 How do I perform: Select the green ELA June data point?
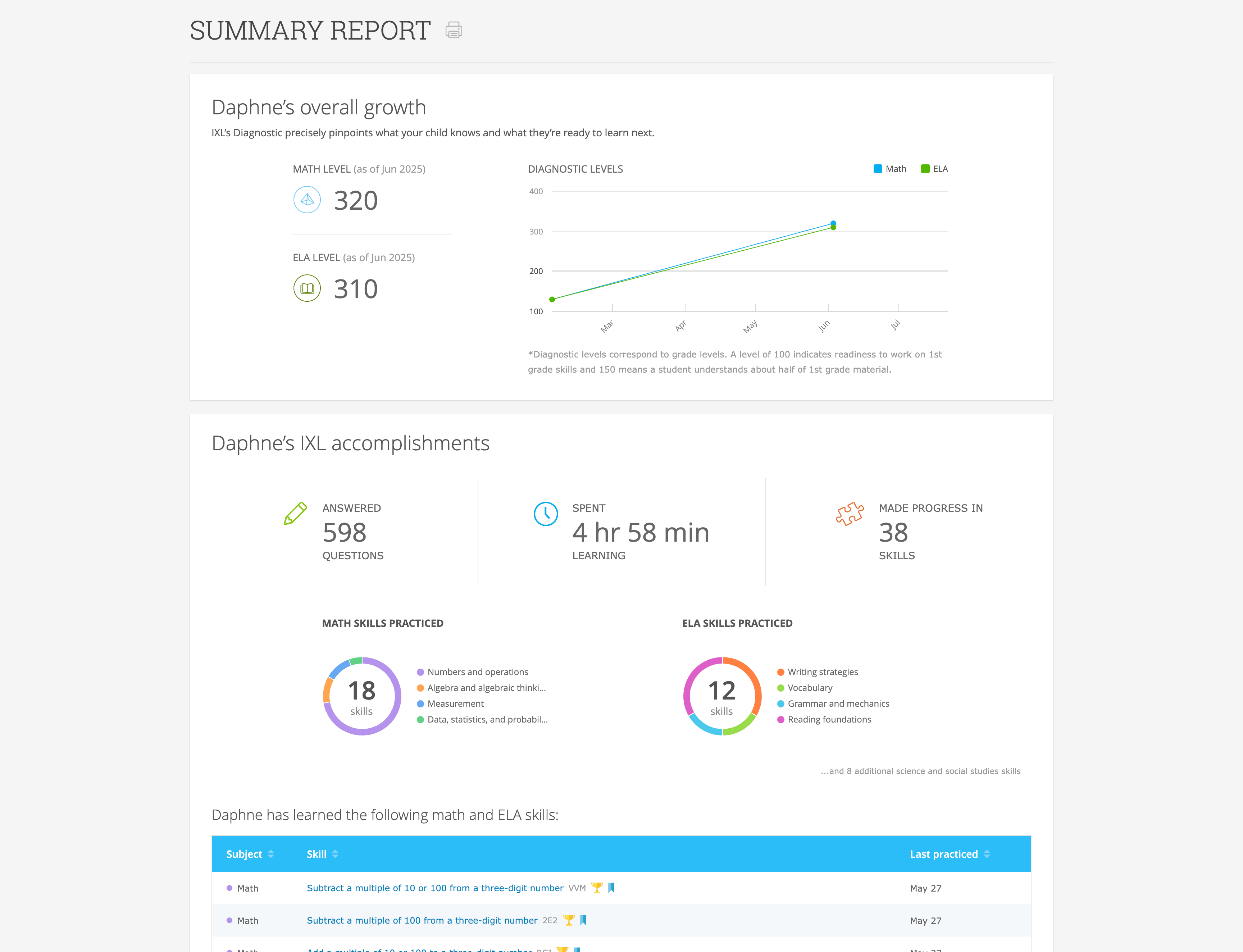click(x=833, y=228)
